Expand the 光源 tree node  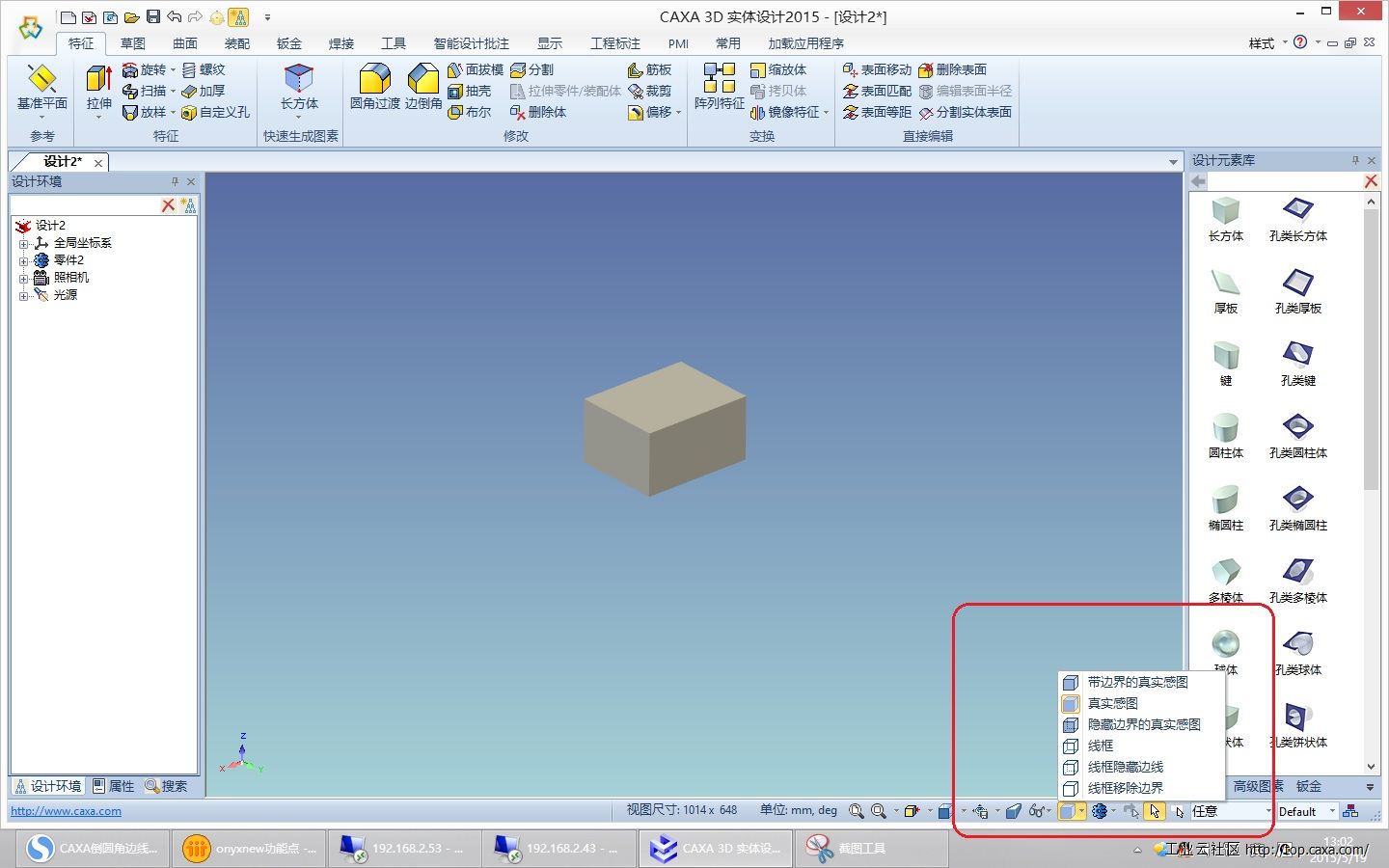pos(23,295)
